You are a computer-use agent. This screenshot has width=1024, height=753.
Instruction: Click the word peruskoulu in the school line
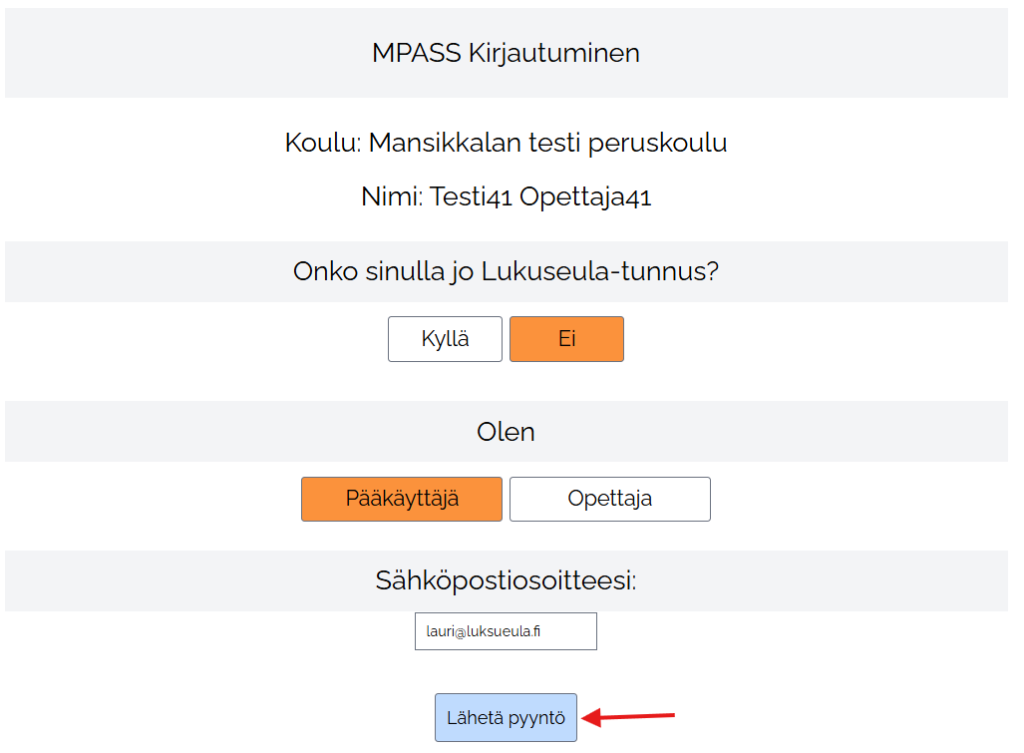[671, 143]
